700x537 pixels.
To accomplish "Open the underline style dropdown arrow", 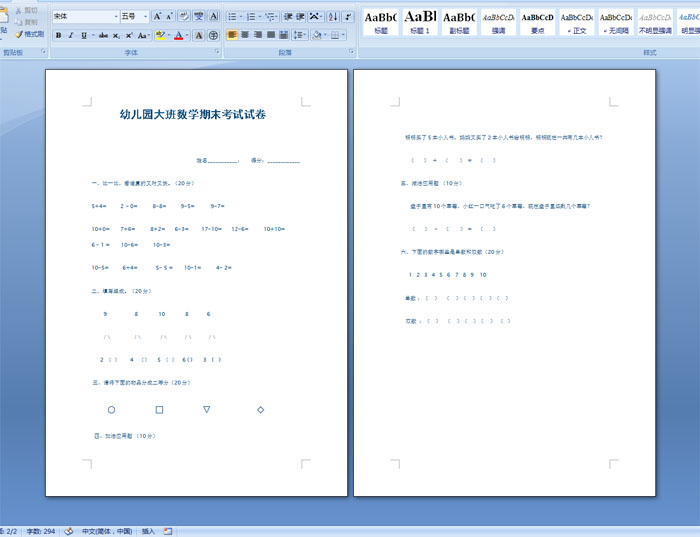I will [93, 35].
